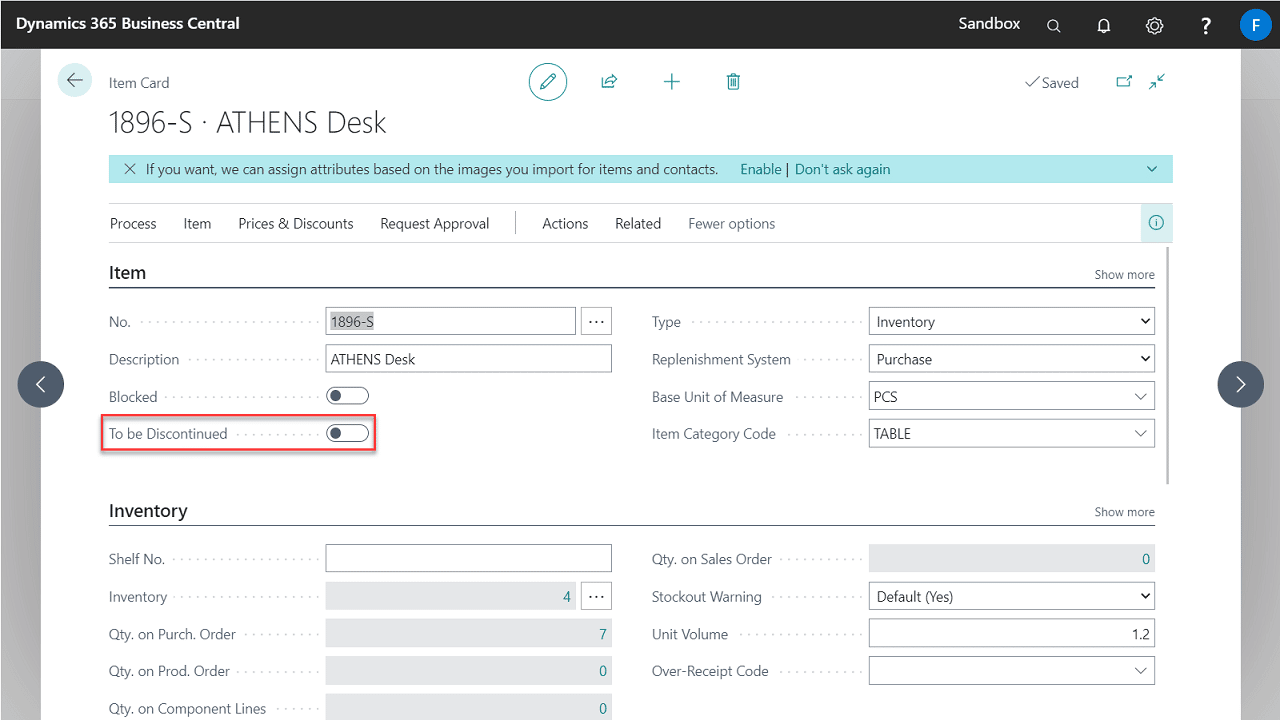1280x720 pixels.
Task: Open the search magnifier icon
Action: click(1054, 25)
